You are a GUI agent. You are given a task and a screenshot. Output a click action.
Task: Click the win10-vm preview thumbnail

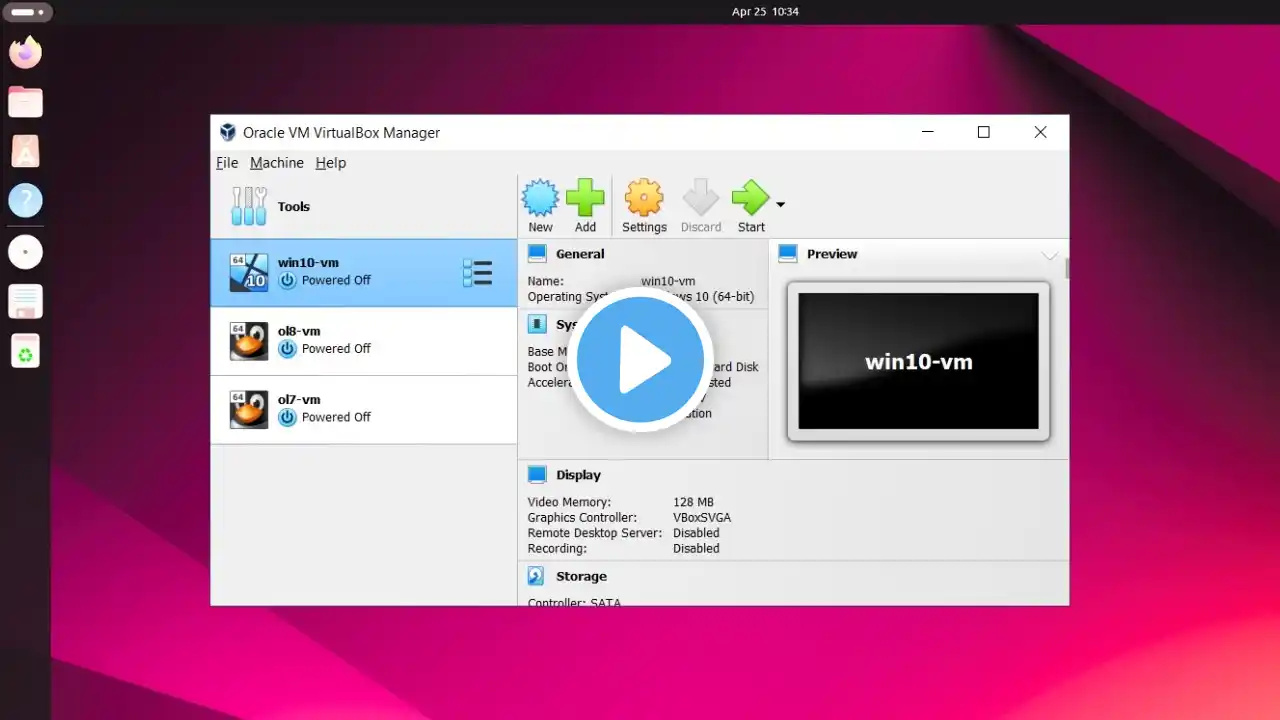point(918,361)
